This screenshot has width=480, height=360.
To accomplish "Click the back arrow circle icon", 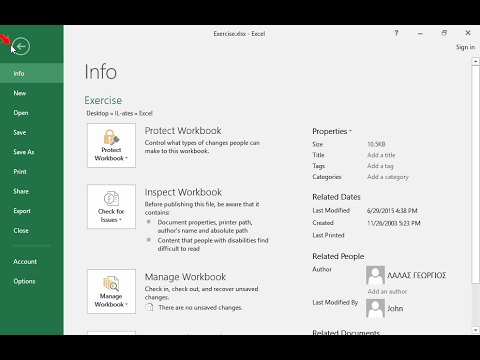I will [21, 46].
